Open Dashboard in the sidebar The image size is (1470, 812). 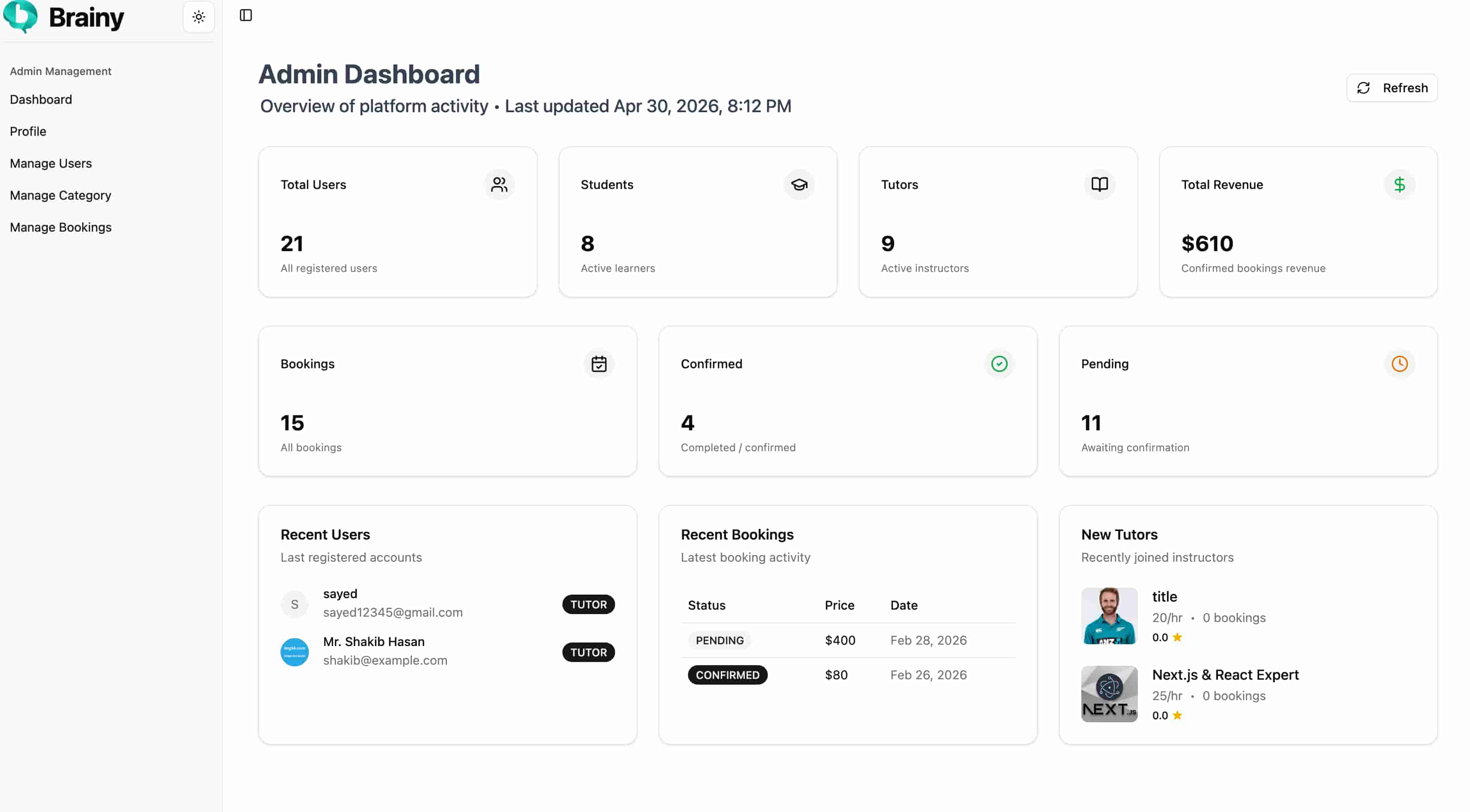(41, 99)
